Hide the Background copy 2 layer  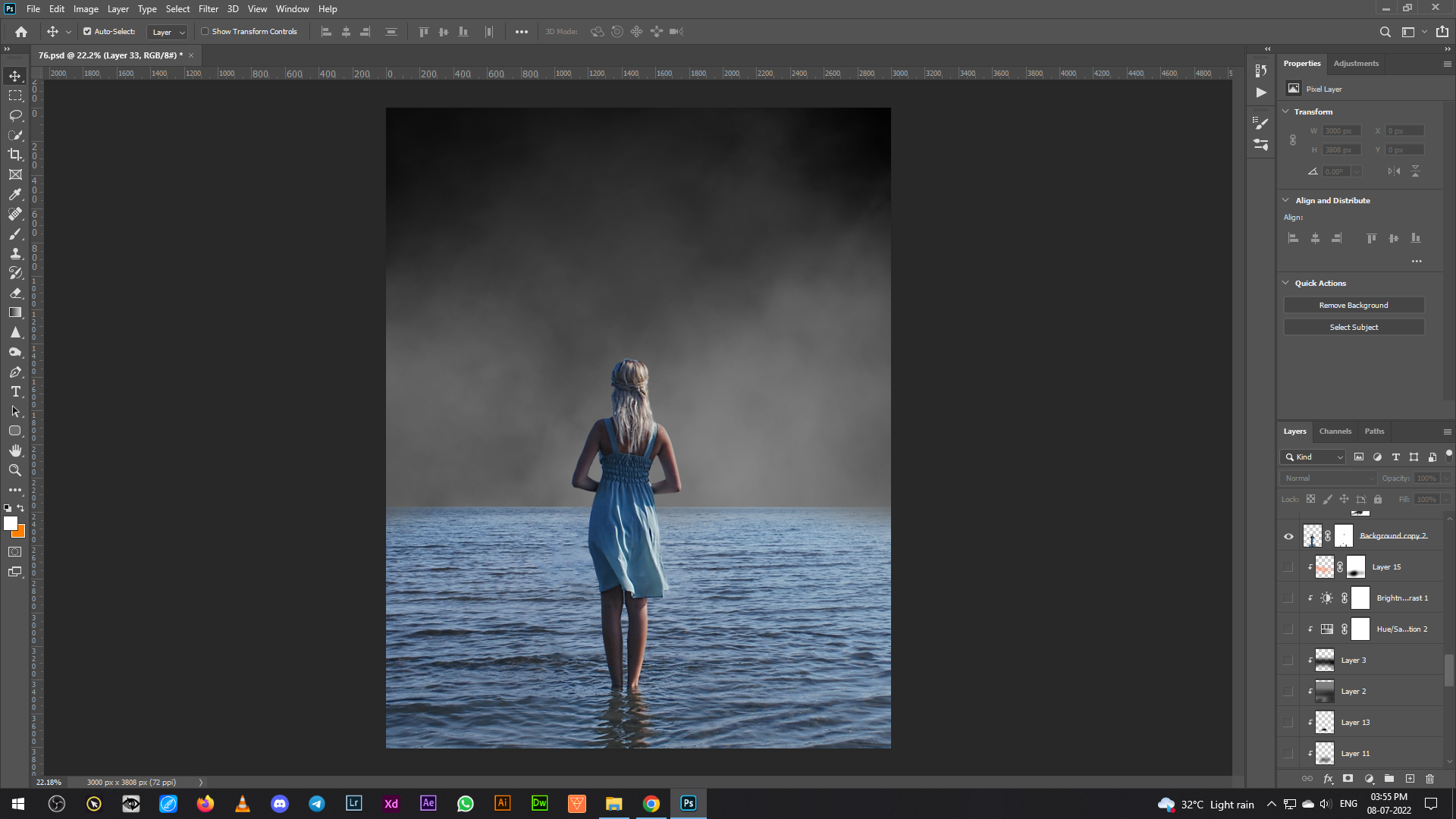point(1288,536)
